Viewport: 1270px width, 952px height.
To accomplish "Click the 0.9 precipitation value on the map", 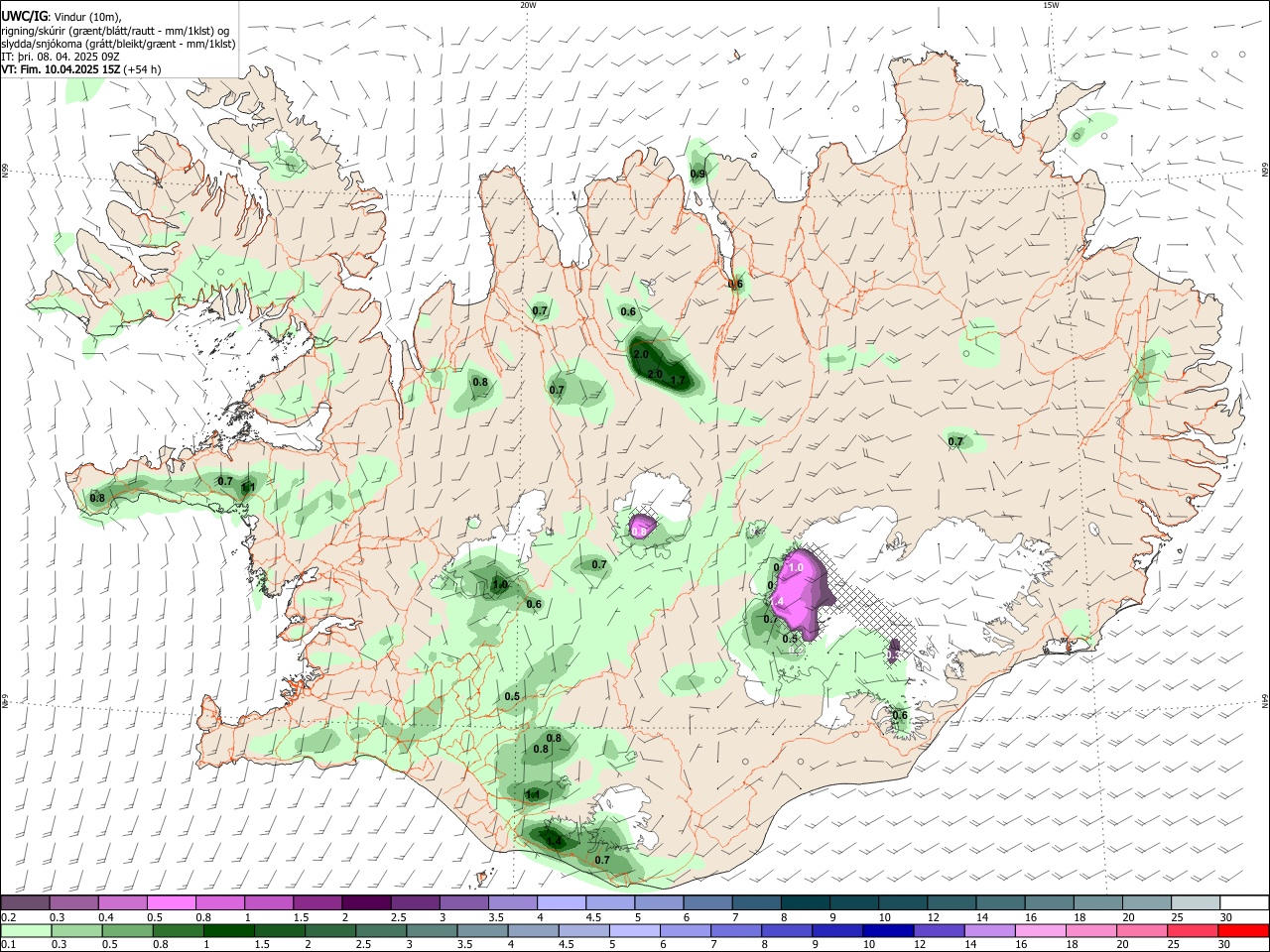I will tap(698, 174).
